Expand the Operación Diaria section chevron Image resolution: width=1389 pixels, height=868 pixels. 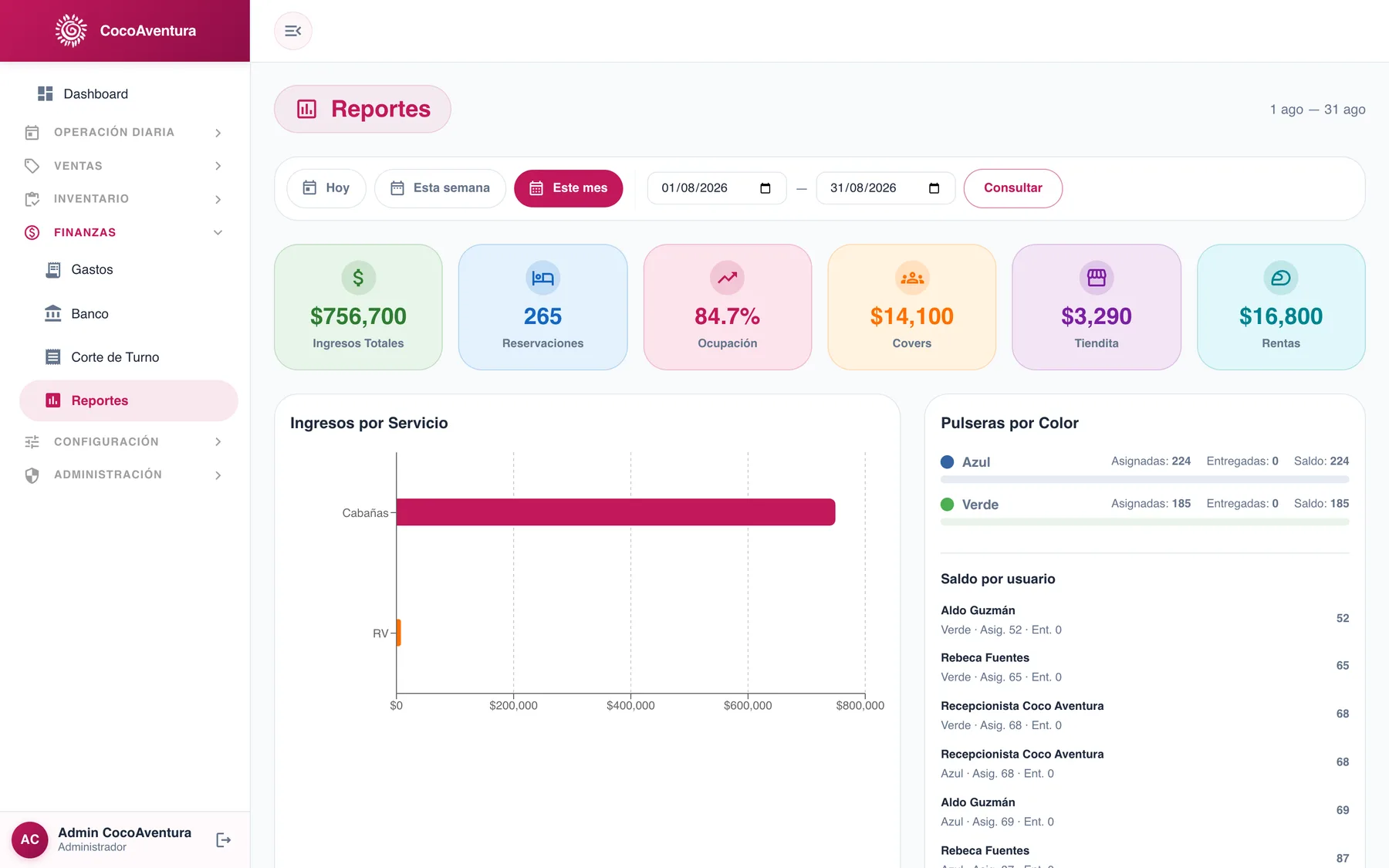point(218,133)
